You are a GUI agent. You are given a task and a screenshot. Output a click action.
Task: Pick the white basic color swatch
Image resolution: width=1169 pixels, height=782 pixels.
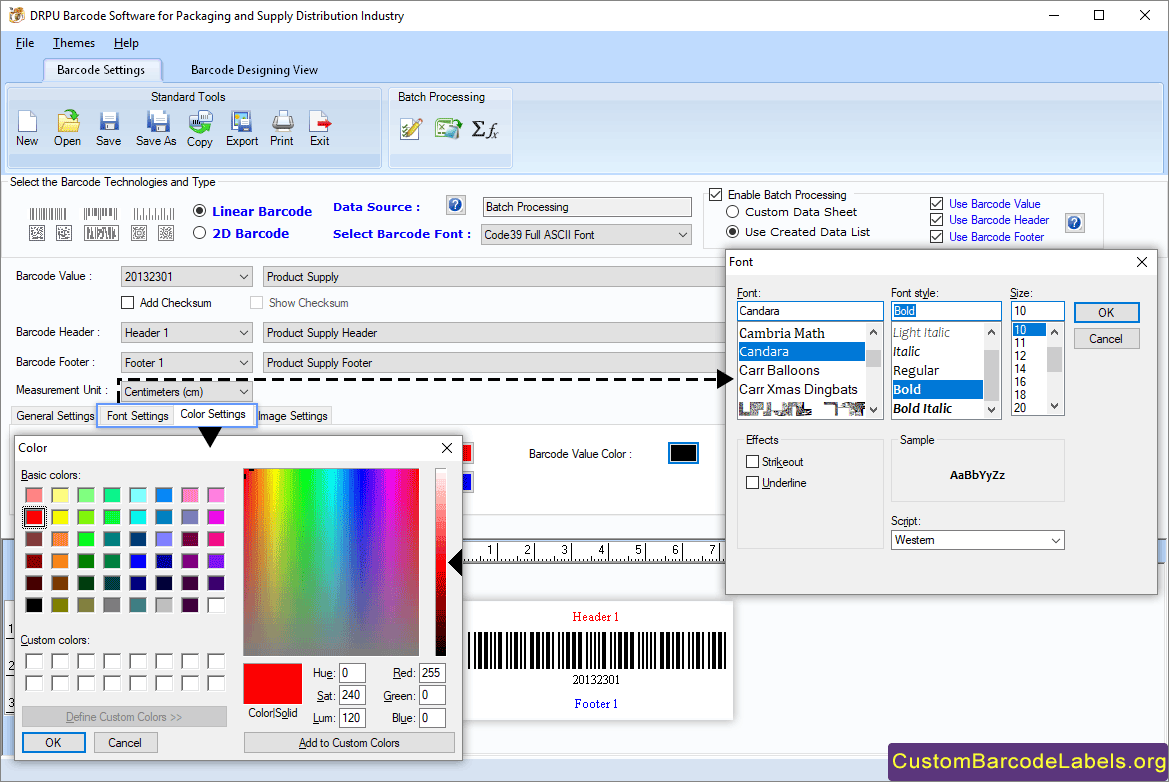coord(216,605)
